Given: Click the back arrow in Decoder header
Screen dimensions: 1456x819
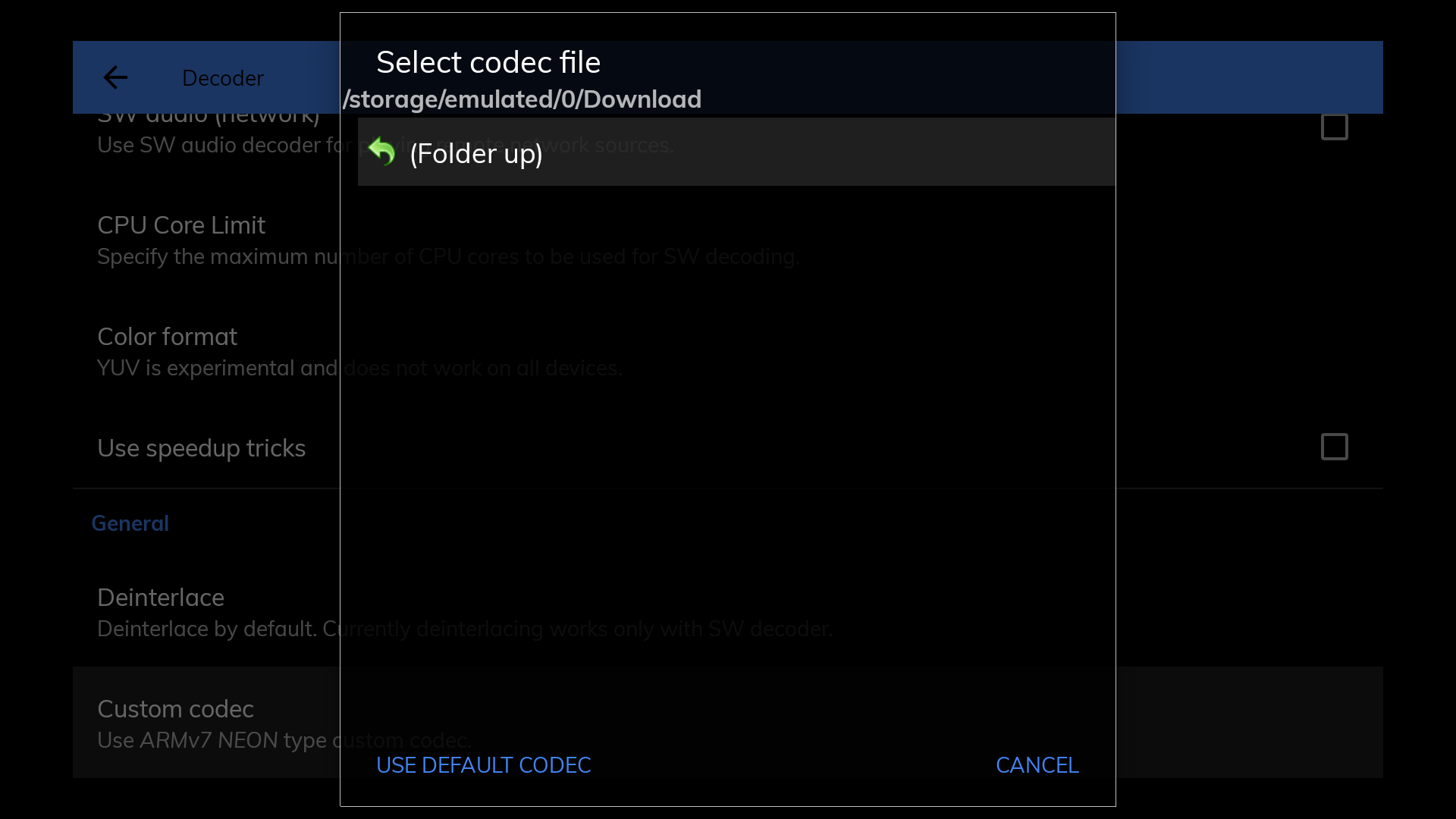Looking at the screenshot, I should [114, 77].
